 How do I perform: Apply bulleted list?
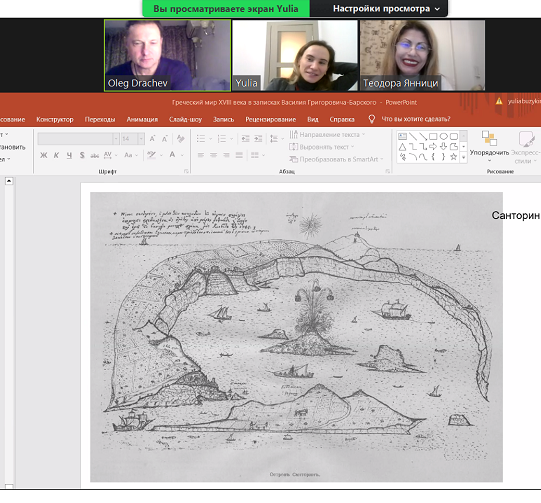(201, 139)
